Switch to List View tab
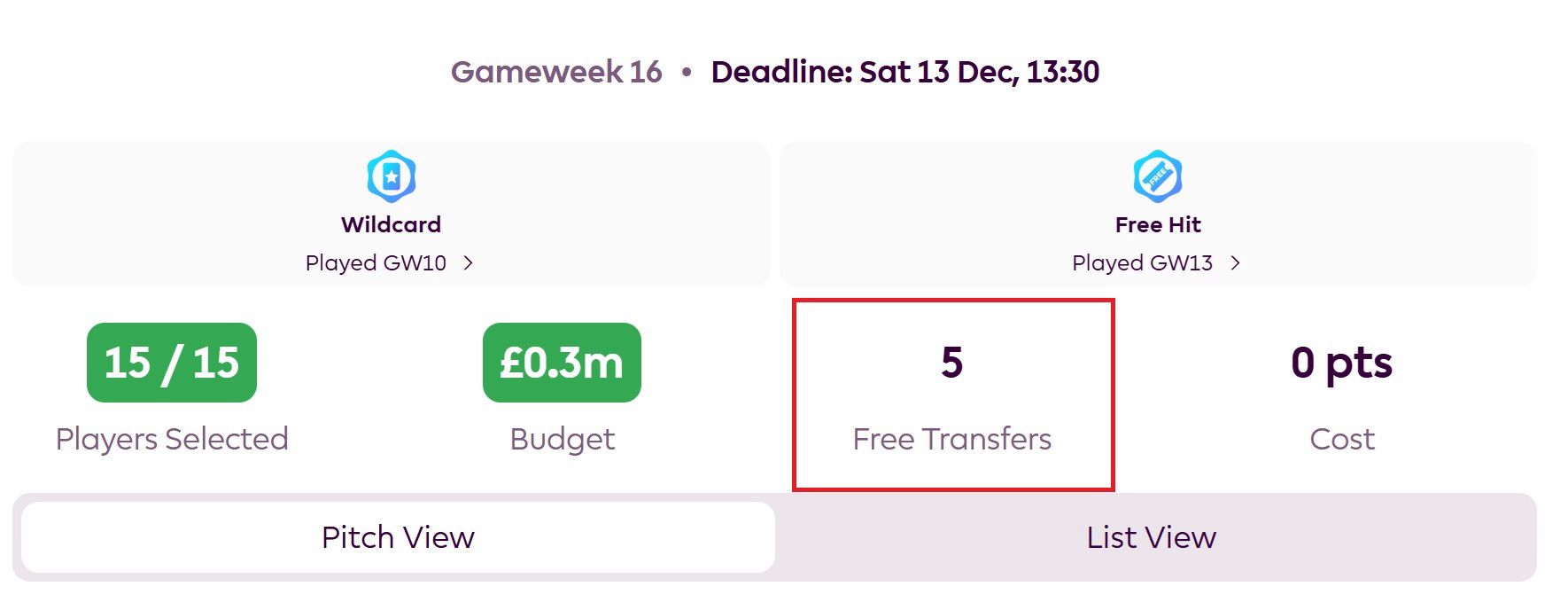 pos(1151,537)
